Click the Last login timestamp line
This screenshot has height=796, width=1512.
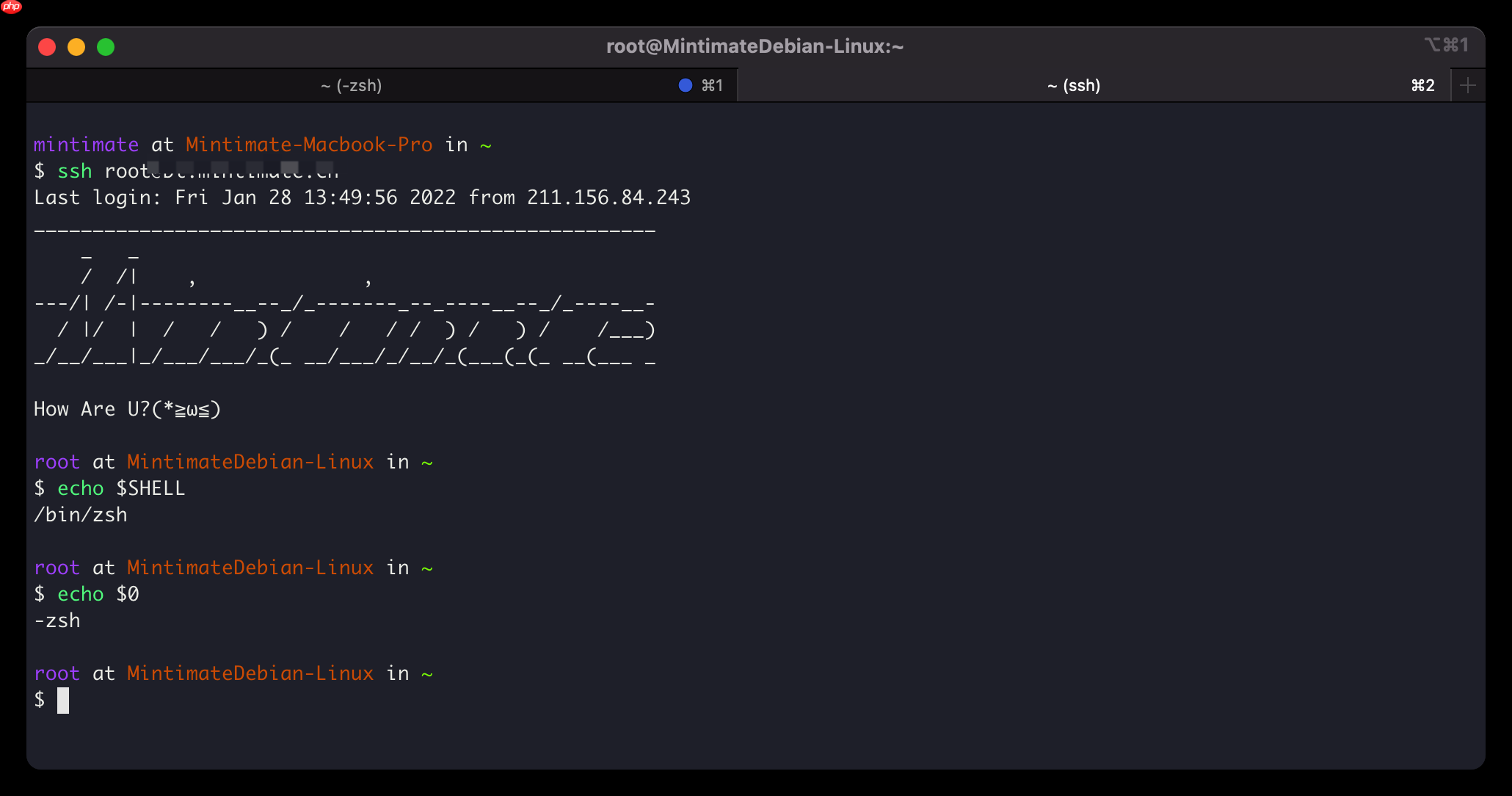[x=362, y=197]
